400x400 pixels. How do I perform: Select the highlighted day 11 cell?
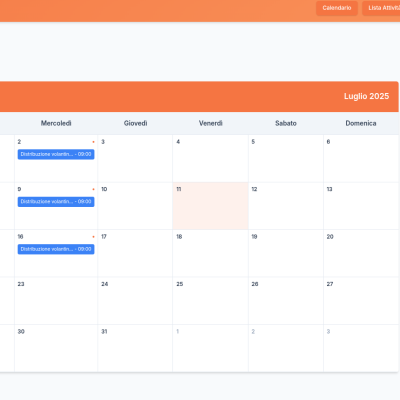point(210,206)
